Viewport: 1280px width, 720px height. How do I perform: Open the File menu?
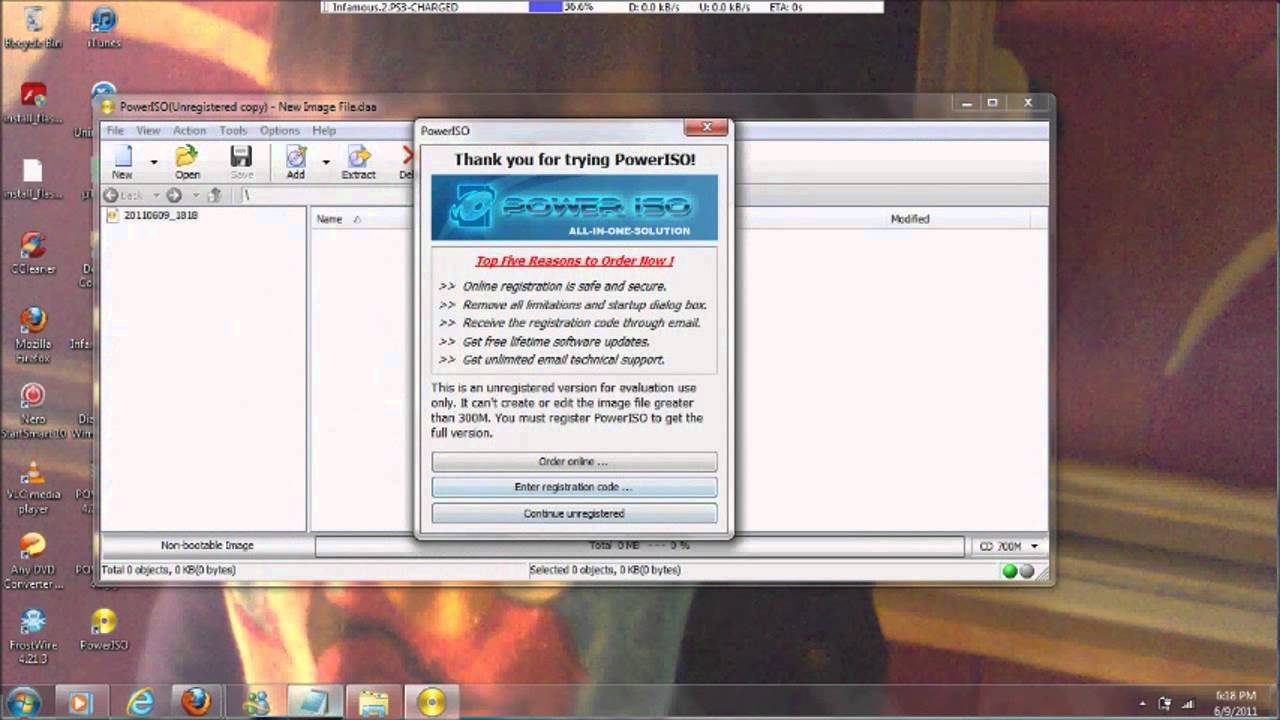coord(115,131)
